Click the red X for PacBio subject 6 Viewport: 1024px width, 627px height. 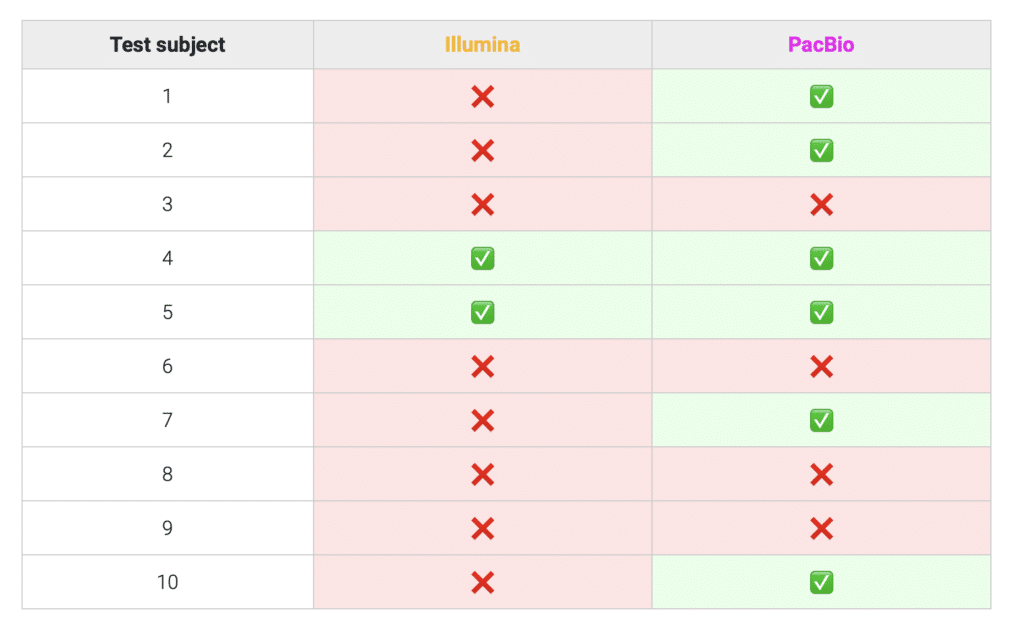click(x=821, y=366)
